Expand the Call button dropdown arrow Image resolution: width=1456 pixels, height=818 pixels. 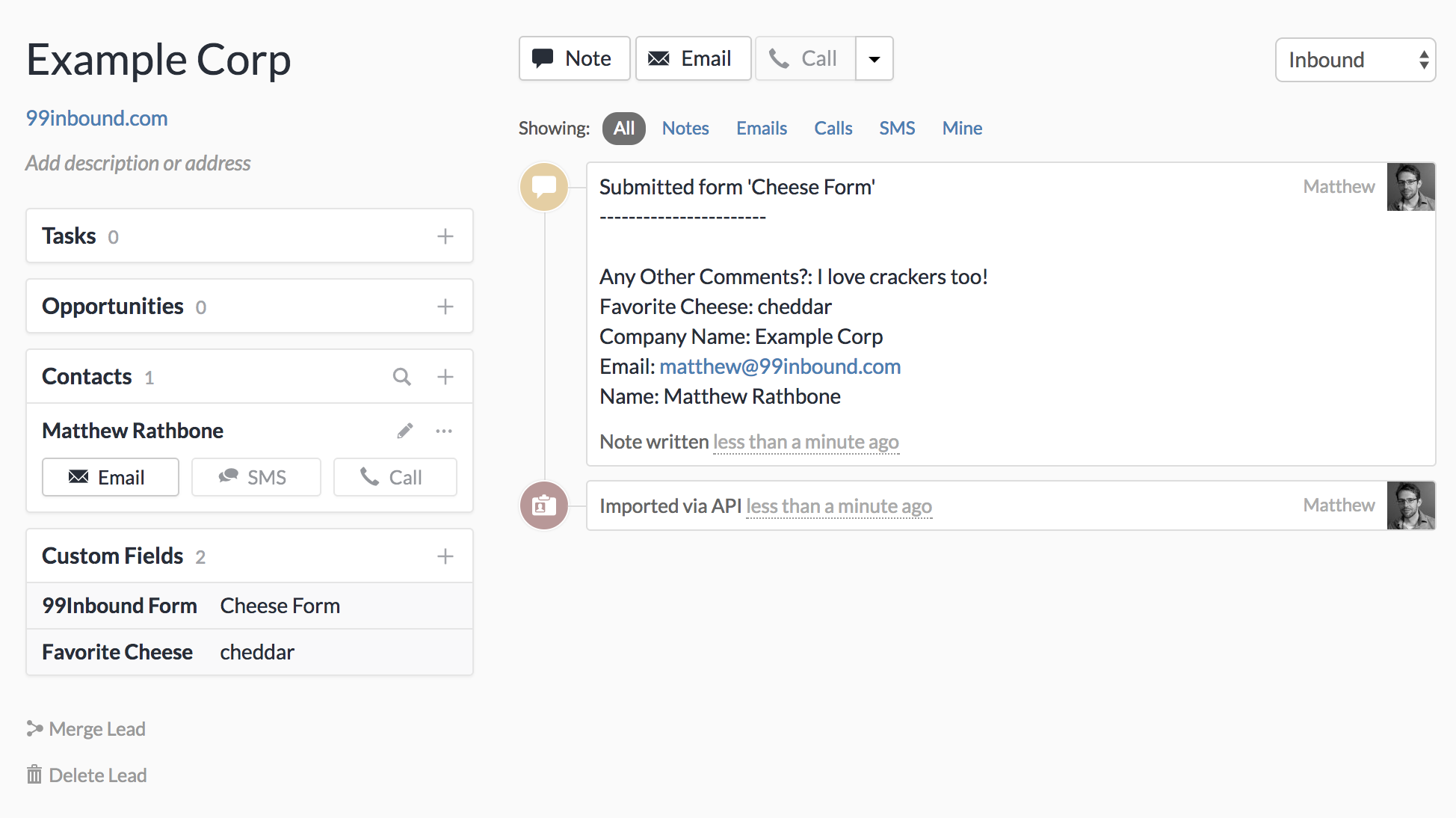coord(874,58)
